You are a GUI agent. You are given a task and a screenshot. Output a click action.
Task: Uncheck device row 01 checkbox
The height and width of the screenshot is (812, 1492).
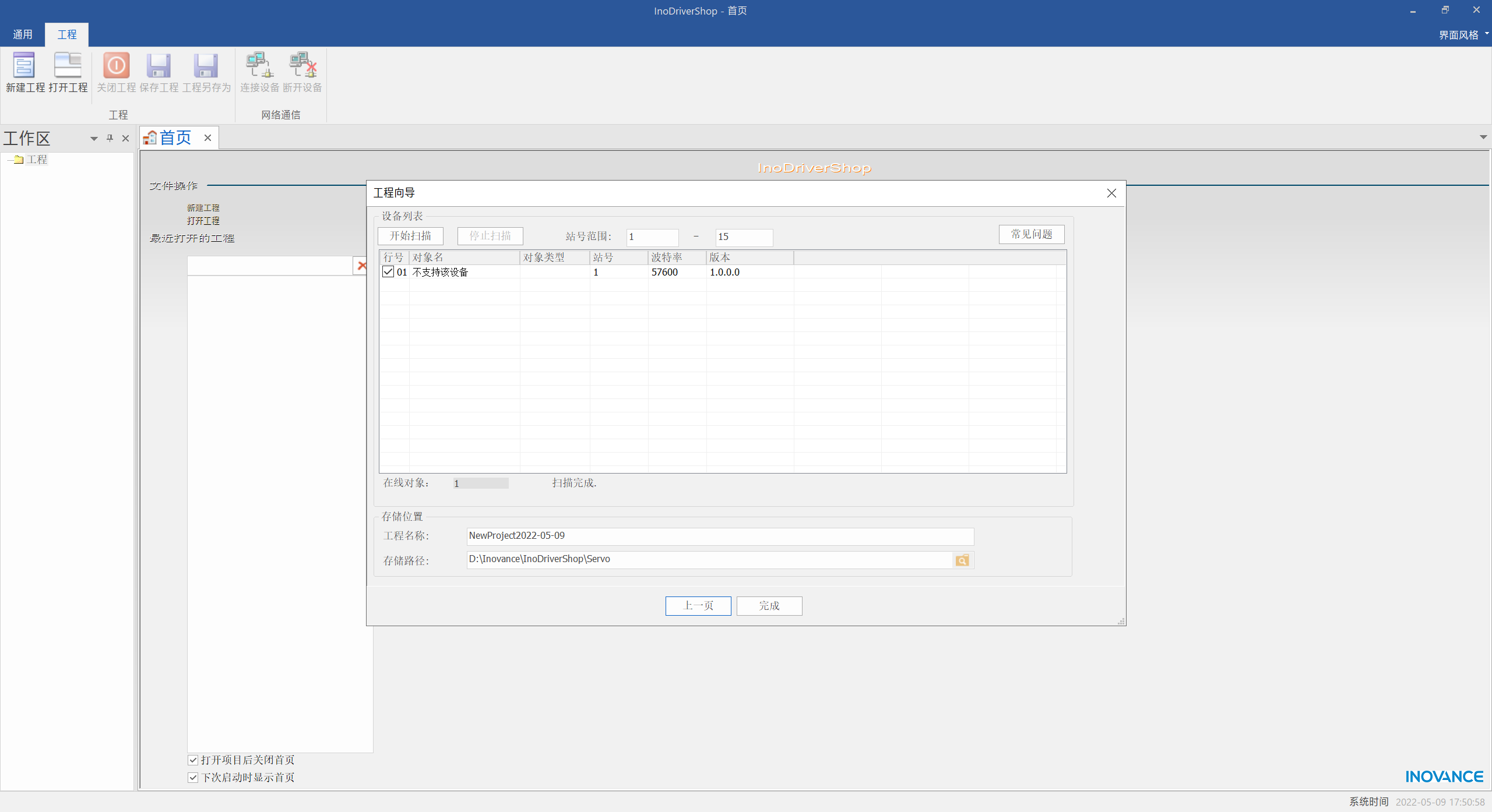click(x=388, y=271)
